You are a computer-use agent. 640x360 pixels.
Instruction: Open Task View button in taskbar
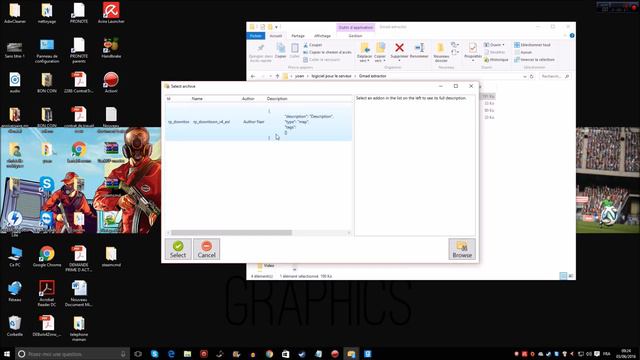(x=138, y=354)
